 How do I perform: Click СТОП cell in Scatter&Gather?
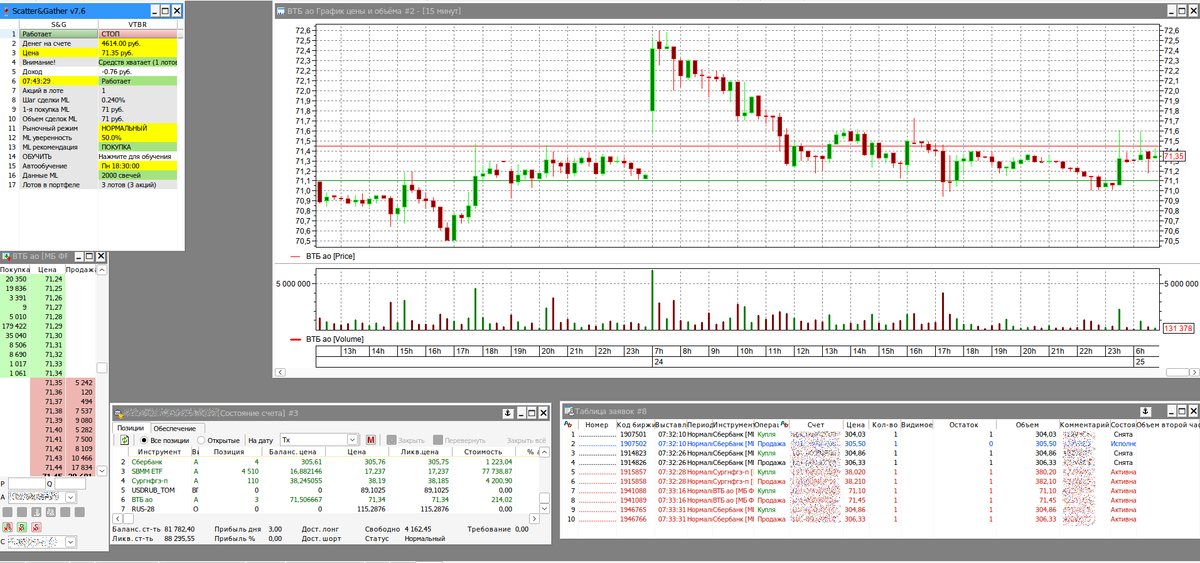click(x=138, y=33)
